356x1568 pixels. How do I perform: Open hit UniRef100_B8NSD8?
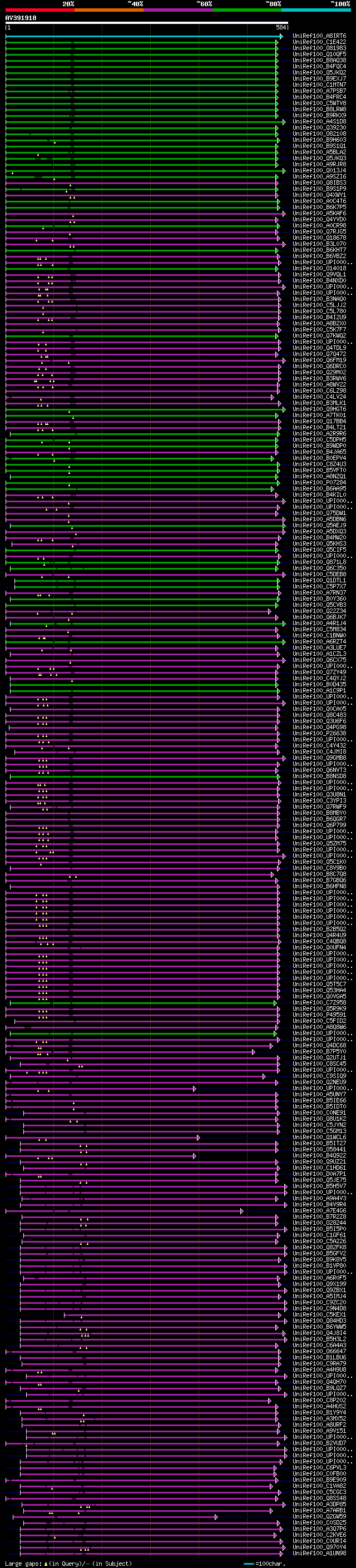click(319, 776)
